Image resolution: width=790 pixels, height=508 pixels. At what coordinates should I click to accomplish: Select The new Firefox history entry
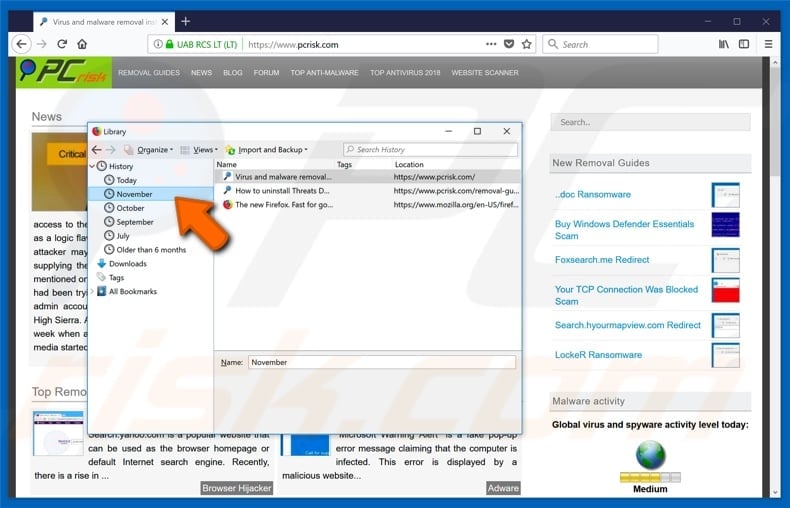coord(368,205)
